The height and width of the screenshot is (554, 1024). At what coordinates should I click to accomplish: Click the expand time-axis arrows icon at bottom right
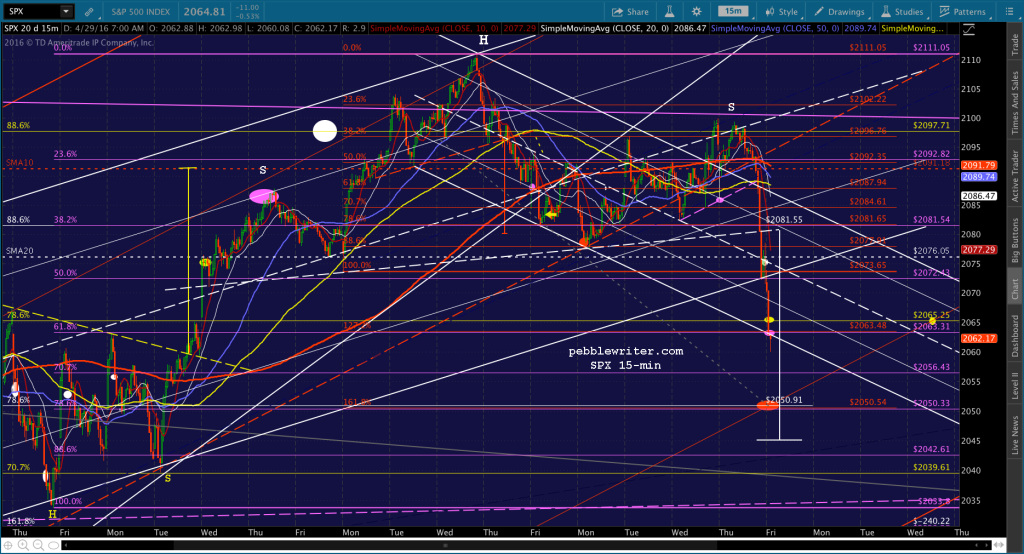click(1000, 545)
